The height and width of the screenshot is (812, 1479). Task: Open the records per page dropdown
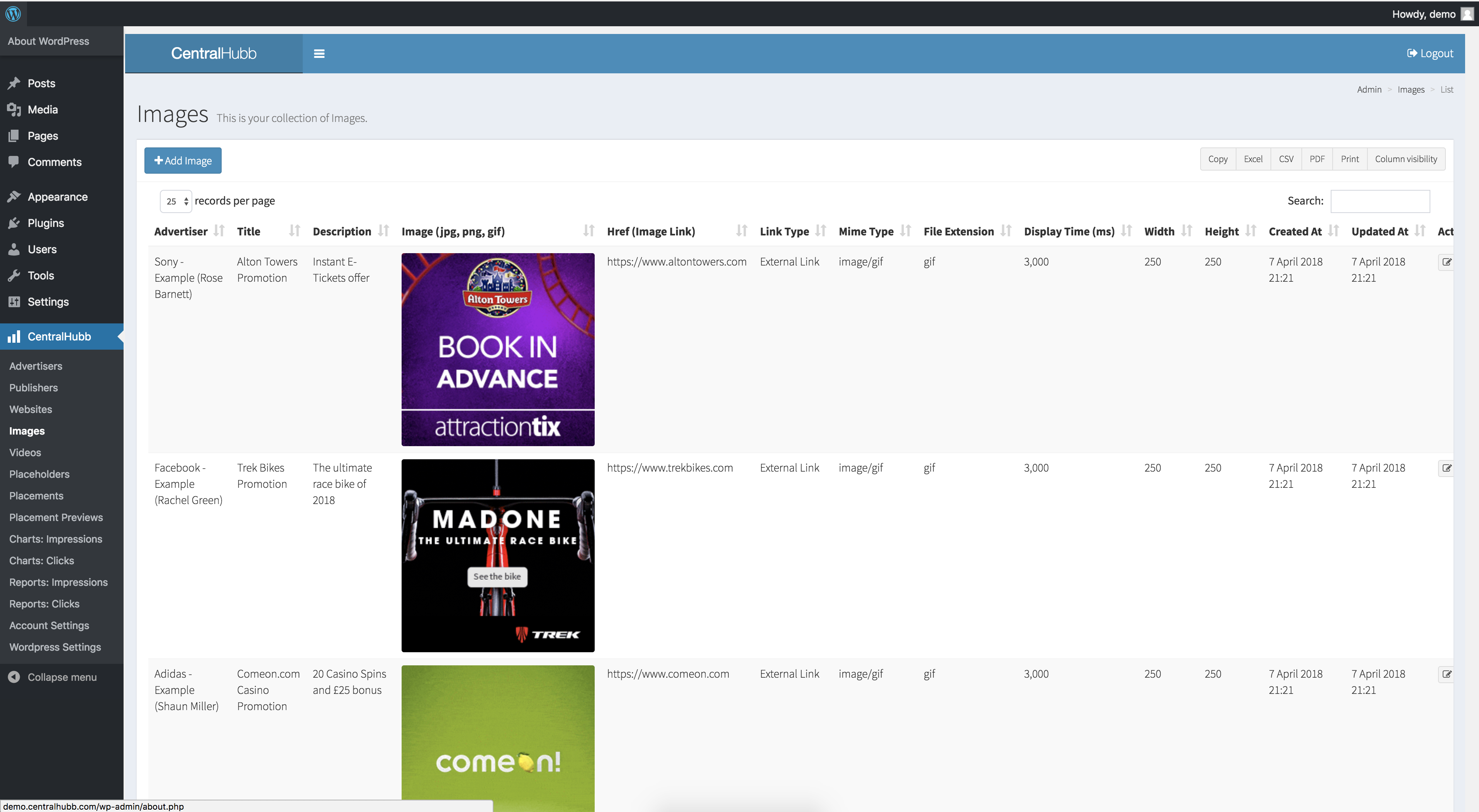coord(176,201)
